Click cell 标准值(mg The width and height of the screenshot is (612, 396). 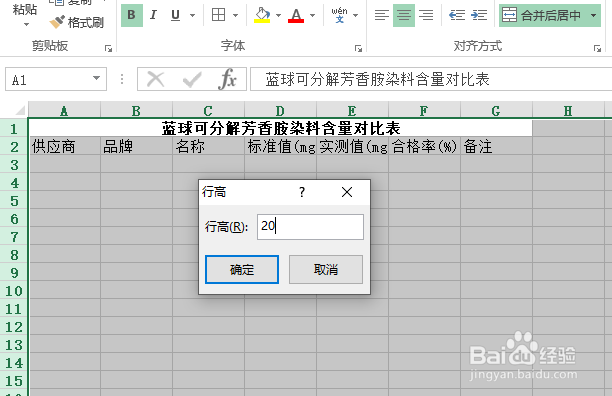(x=281, y=146)
